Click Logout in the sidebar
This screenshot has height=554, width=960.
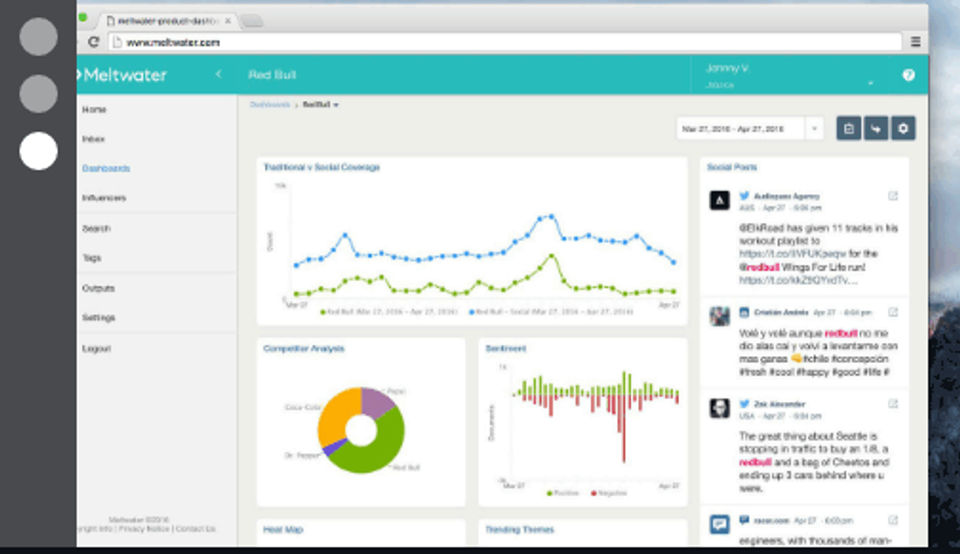(x=96, y=348)
